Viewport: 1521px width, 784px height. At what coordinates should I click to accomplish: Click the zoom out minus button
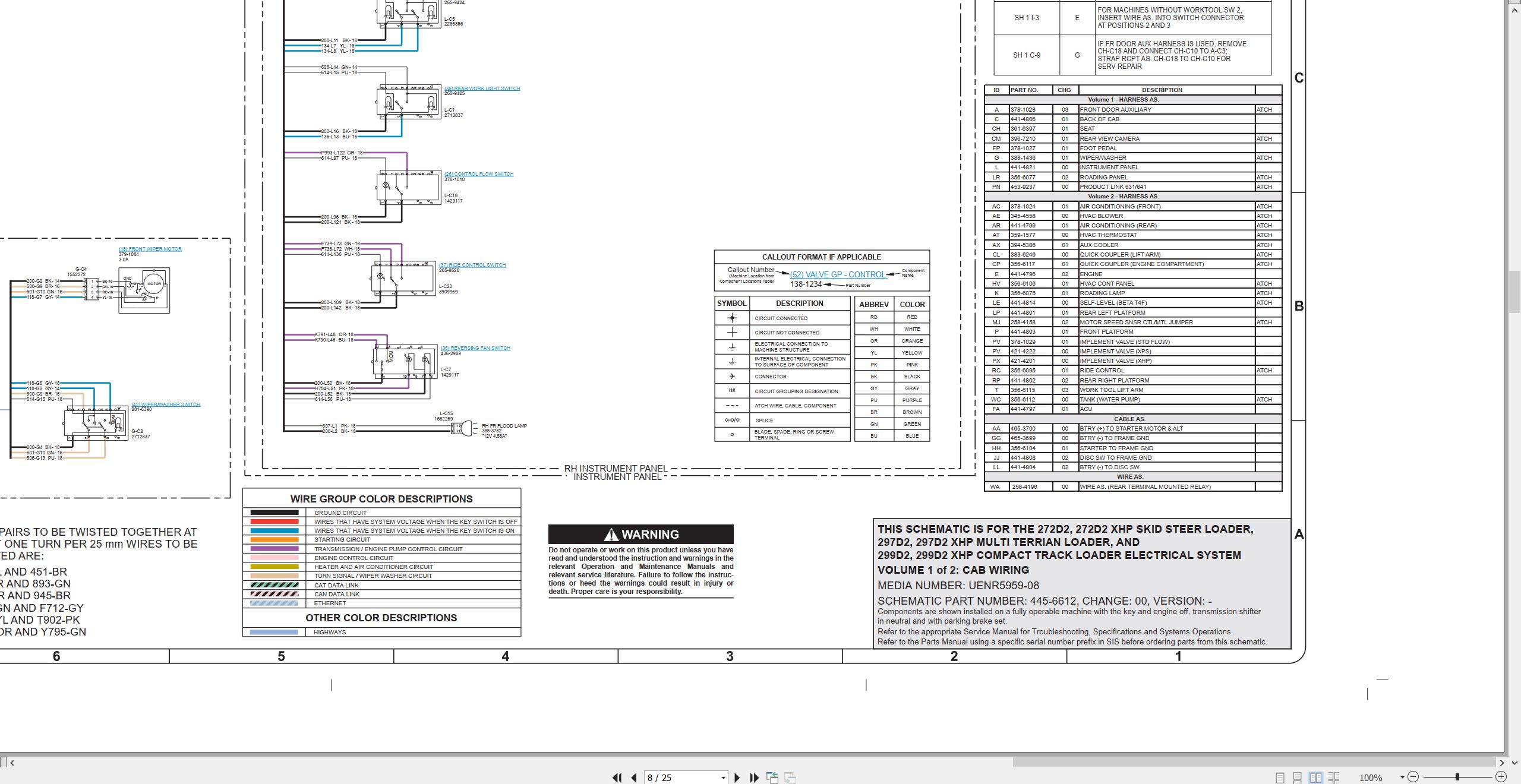1413,777
